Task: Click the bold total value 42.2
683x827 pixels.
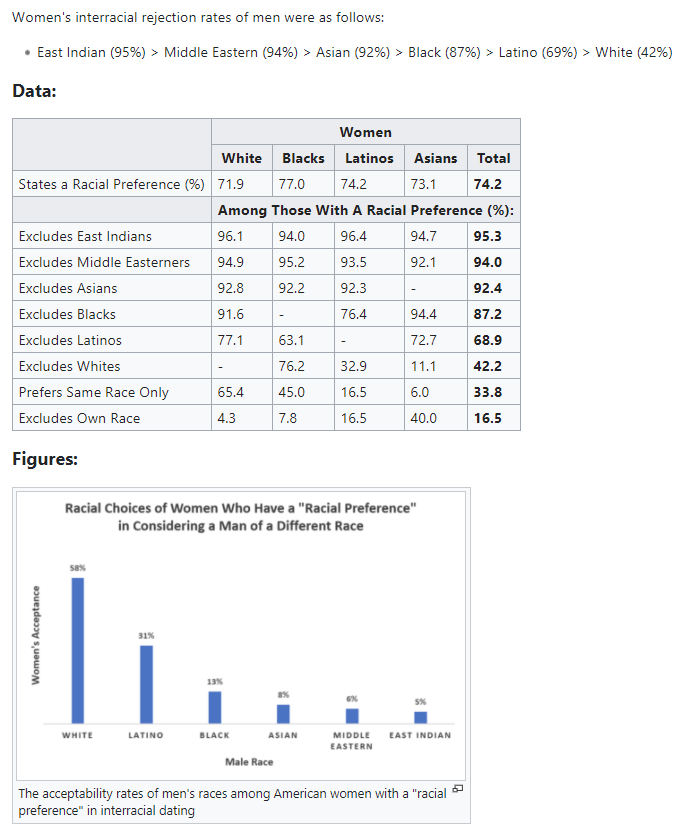Action: (x=494, y=366)
